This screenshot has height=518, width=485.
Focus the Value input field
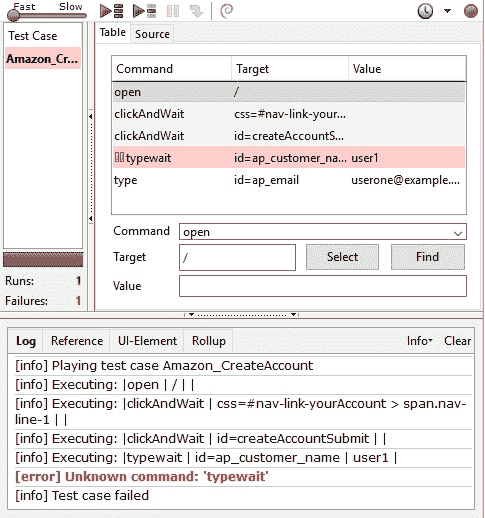323,286
